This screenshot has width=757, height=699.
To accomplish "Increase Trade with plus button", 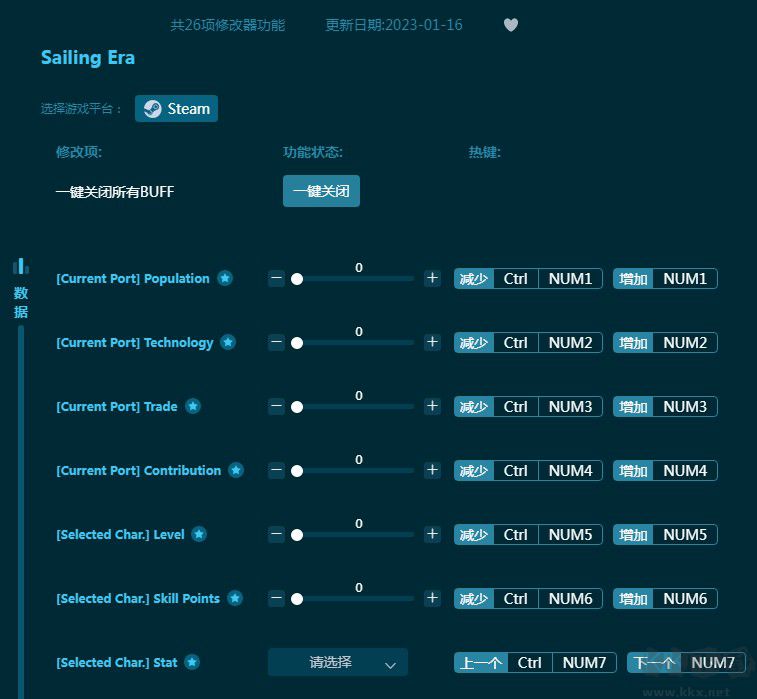I will tap(432, 406).
